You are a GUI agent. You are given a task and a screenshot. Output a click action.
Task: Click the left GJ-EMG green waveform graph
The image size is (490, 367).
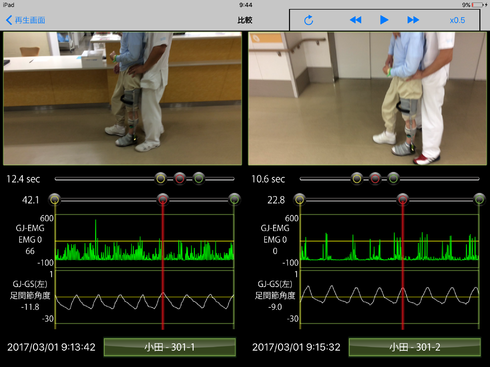pos(144,241)
